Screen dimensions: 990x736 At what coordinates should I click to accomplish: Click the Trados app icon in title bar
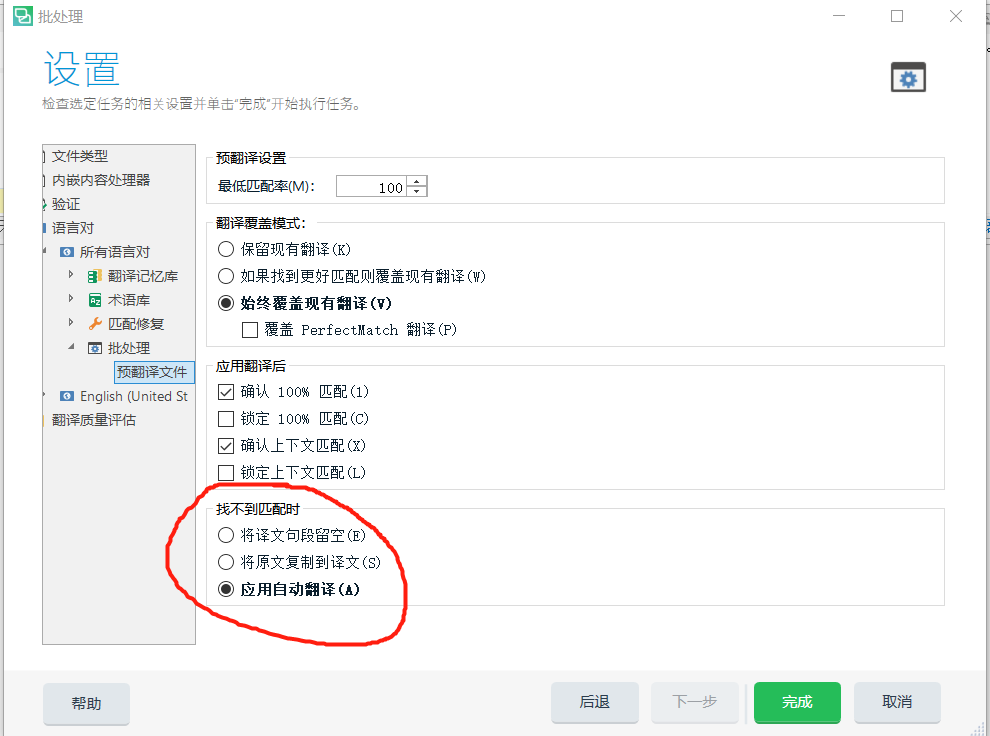pos(23,16)
